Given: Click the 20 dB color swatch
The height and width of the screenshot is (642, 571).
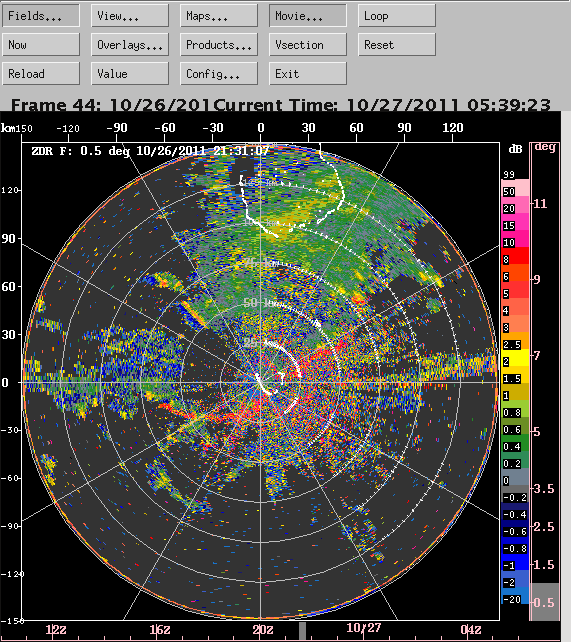Looking at the screenshot, I should (515, 205).
